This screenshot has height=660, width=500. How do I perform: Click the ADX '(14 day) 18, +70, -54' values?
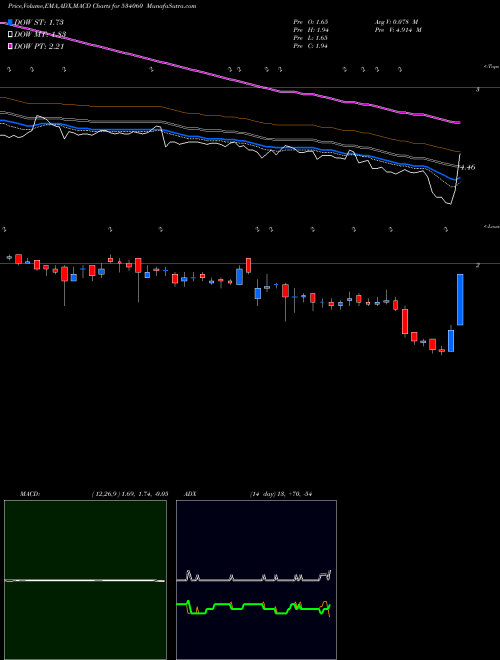tap(280, 494)
